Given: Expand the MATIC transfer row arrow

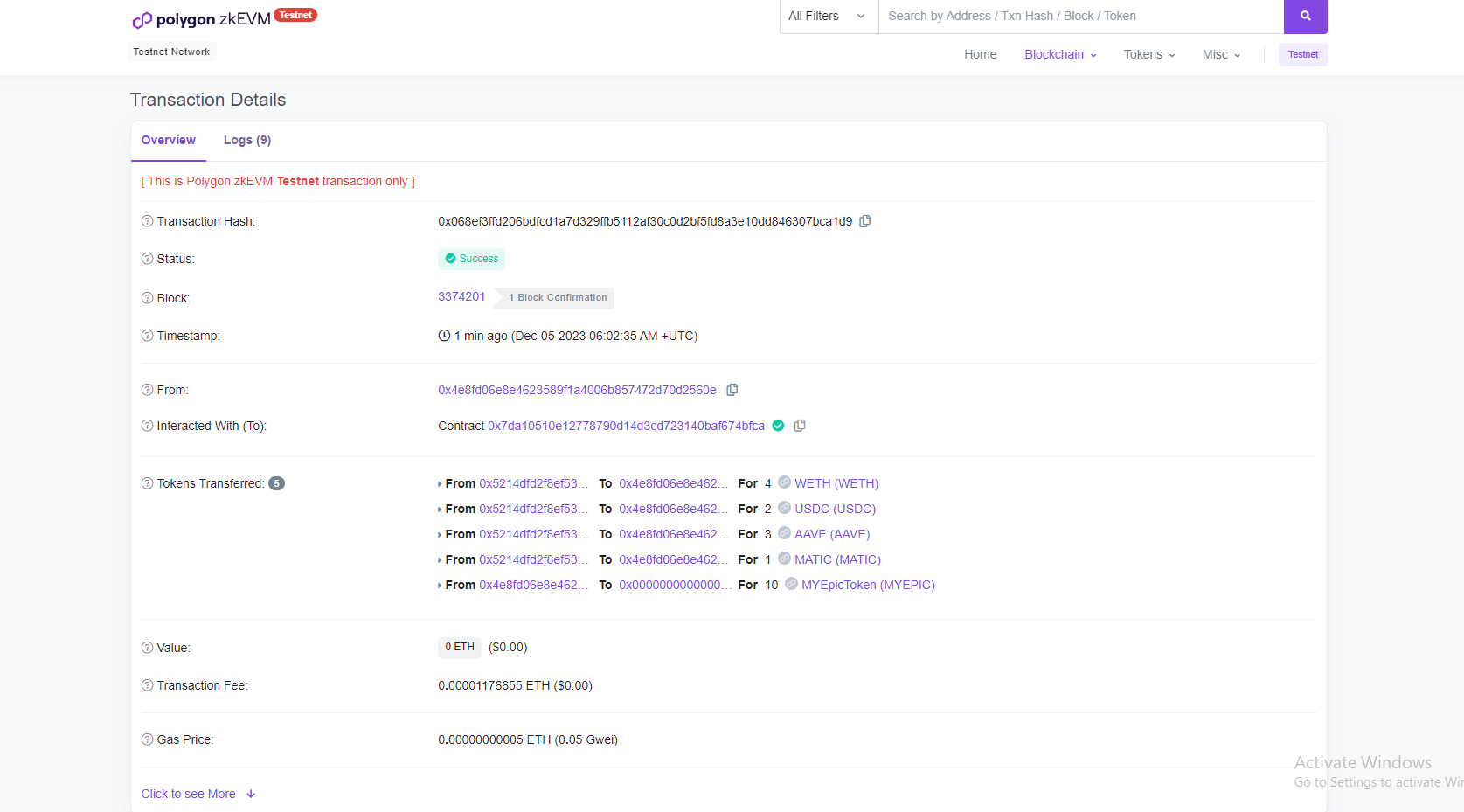Looking at the screenshot, I should (440, 560).
